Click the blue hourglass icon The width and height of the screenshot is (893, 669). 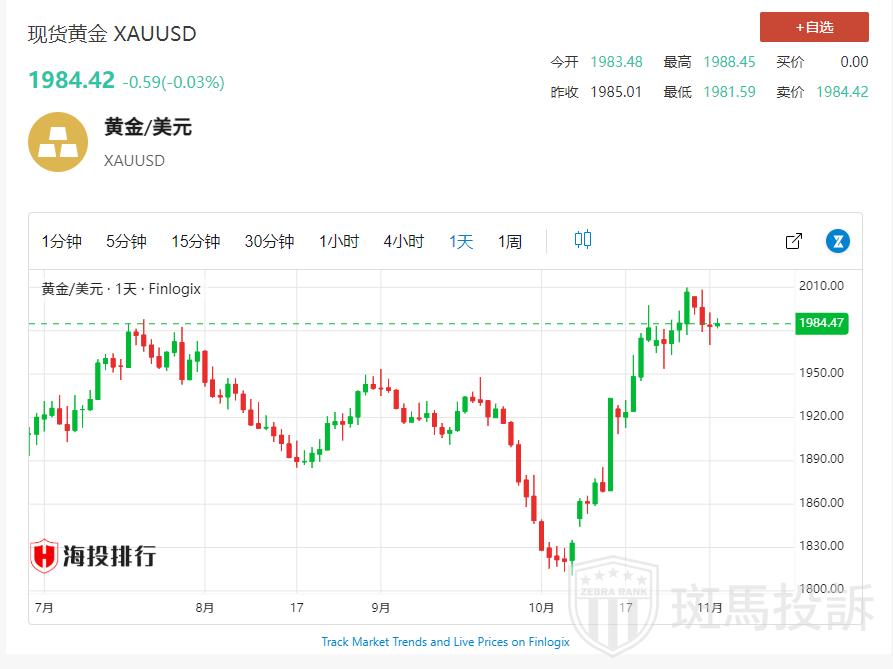coord(837,241)
